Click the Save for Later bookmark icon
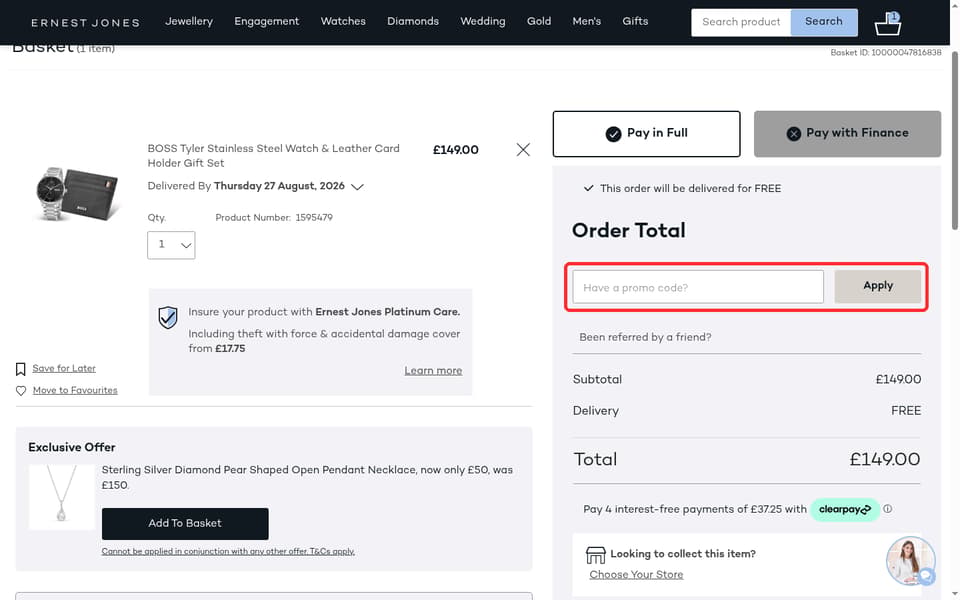The image size is (960, 600). 20,369
